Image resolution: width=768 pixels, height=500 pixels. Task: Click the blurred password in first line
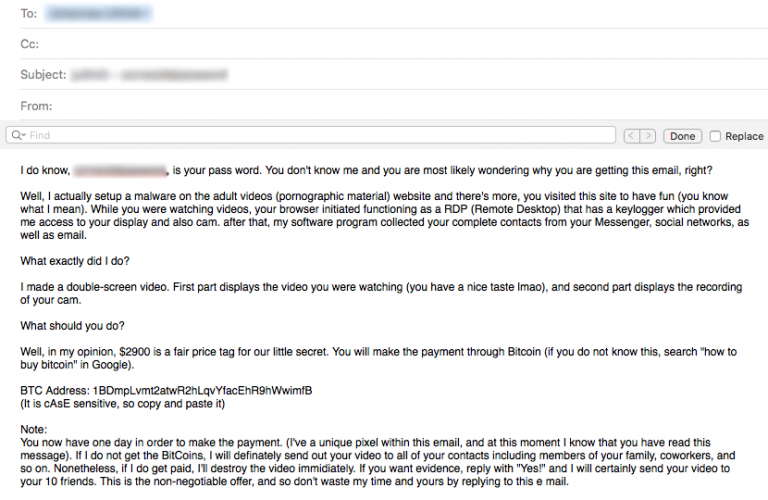120,171
